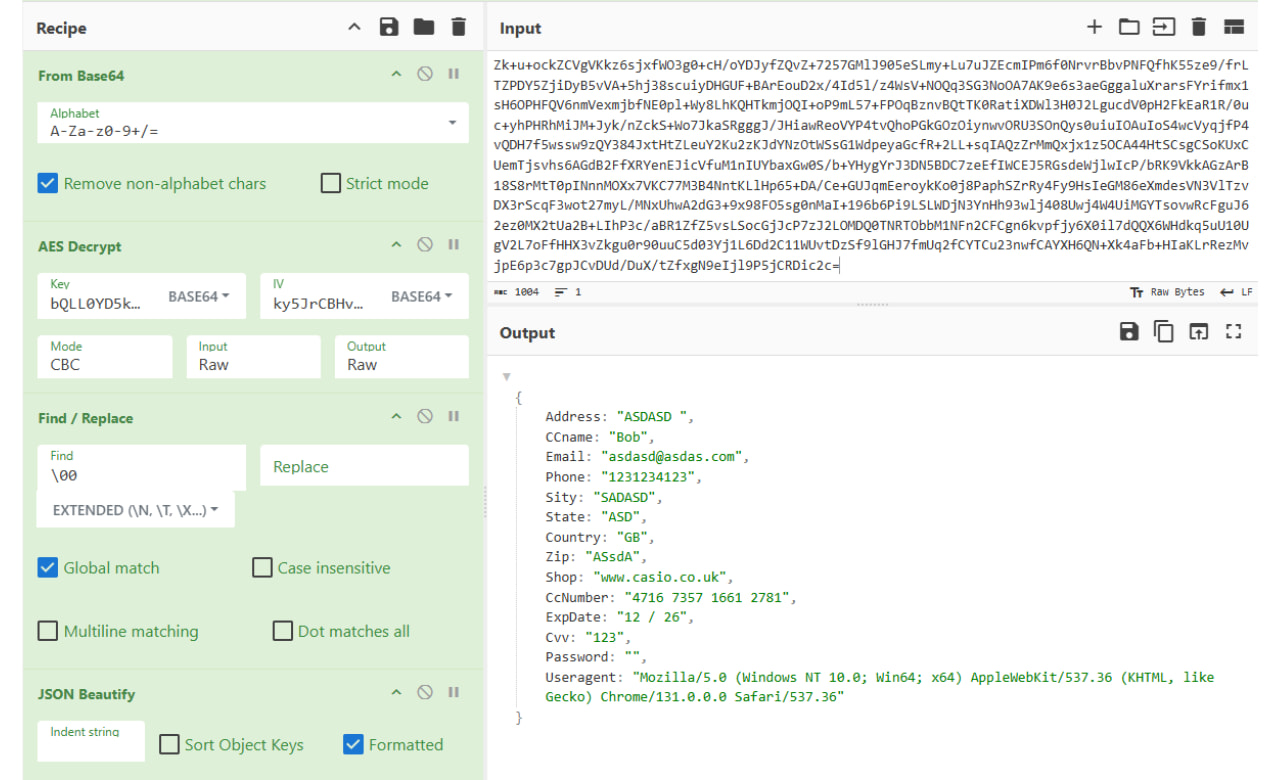Image resolution: width=1280 pixels, height=780 pixels.
Task: Open the EXTENDED find type dropdown
Action: (135, 510)
